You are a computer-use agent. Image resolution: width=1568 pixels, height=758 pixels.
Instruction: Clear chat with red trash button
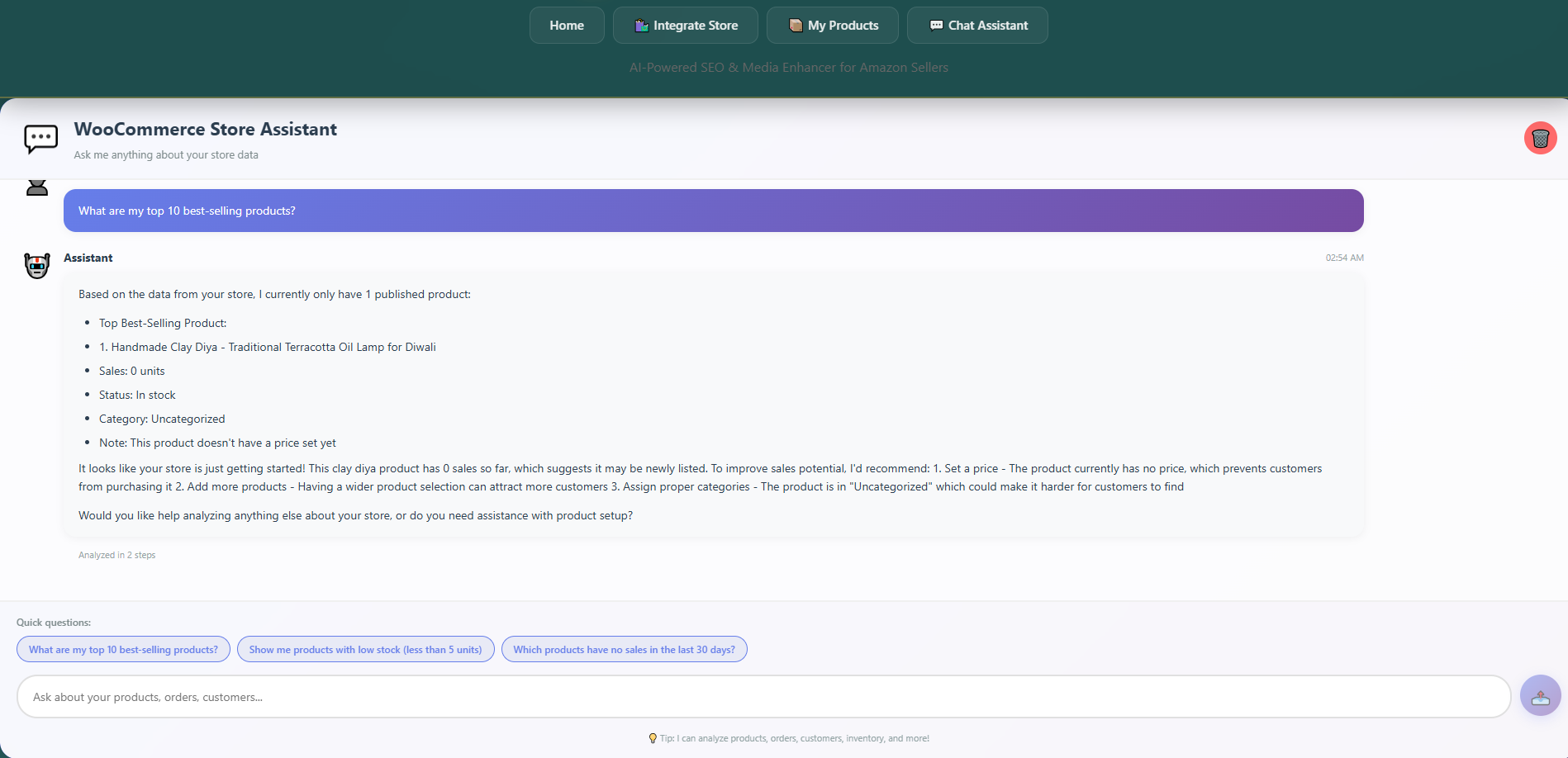[x=1541, y=138]
